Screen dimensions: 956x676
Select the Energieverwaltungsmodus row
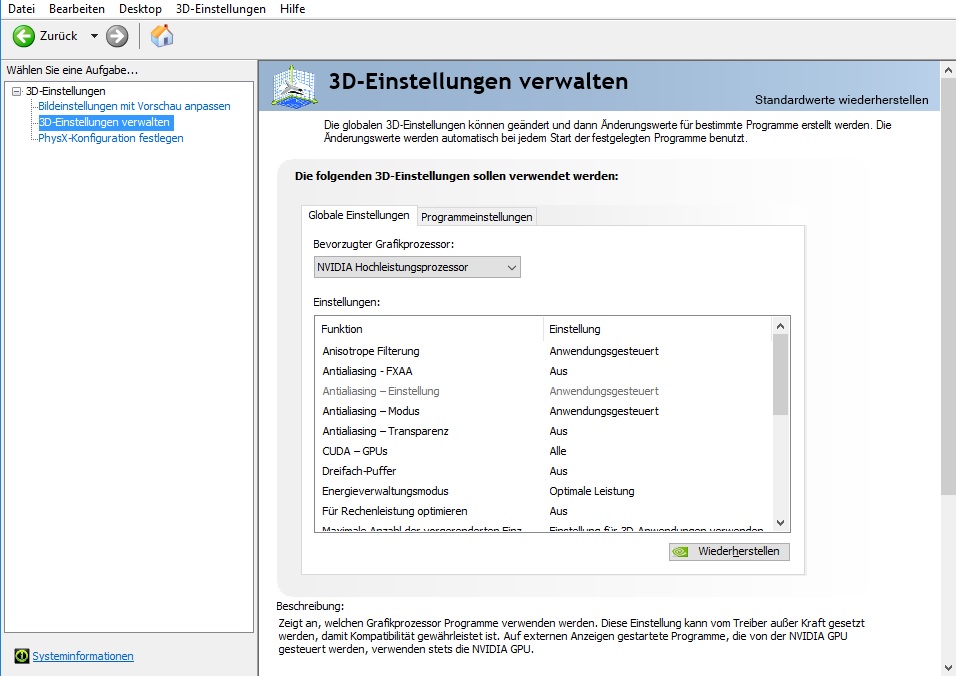(543, 491)
